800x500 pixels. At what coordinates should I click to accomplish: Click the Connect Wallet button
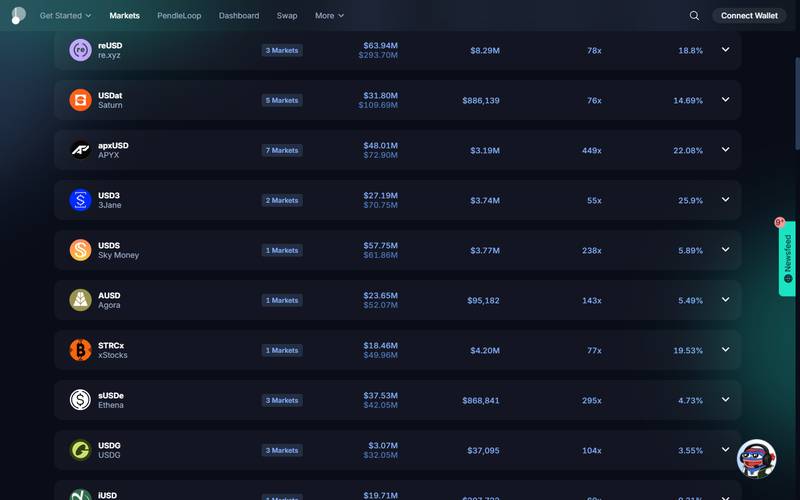coord(749,16)
